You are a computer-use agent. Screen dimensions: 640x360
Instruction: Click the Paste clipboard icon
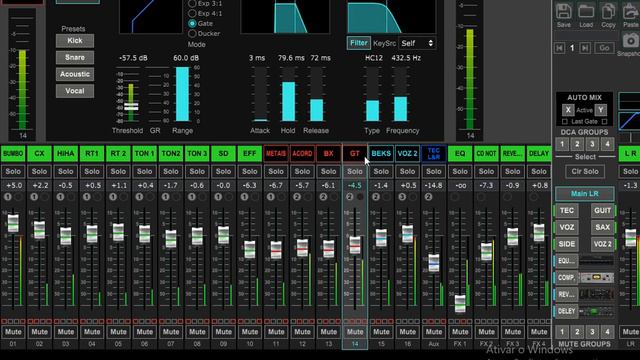point(631,11)
